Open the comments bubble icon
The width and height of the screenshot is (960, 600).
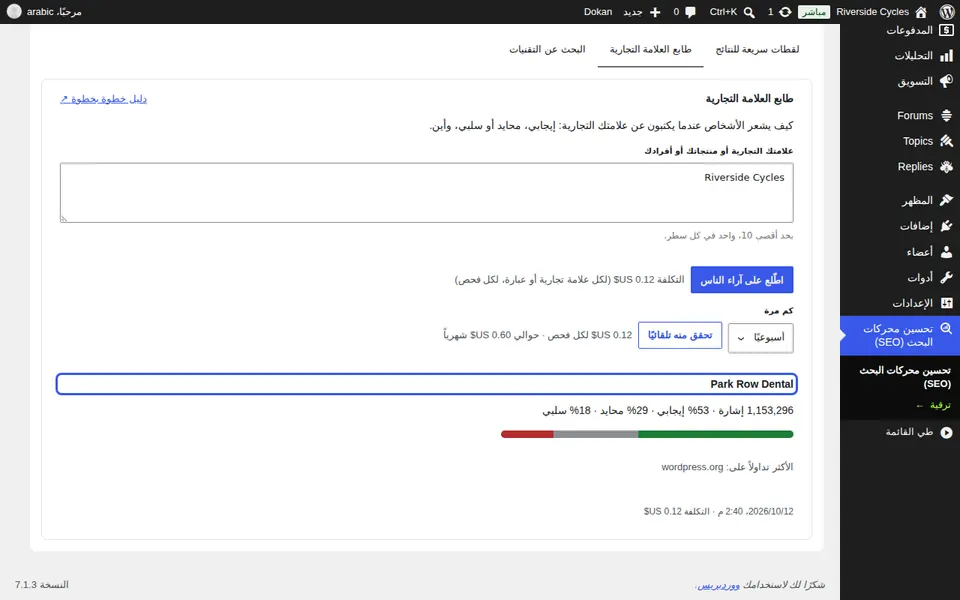click(691, 12)
